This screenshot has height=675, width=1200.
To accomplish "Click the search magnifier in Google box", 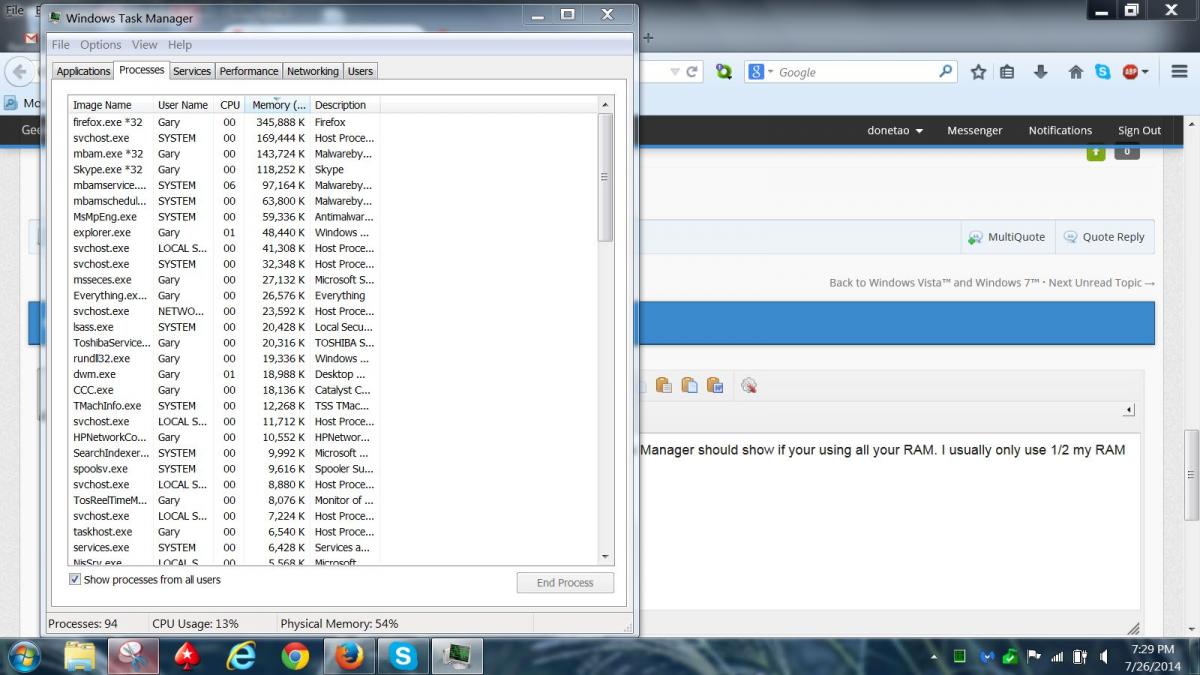I will pos(945,72).
